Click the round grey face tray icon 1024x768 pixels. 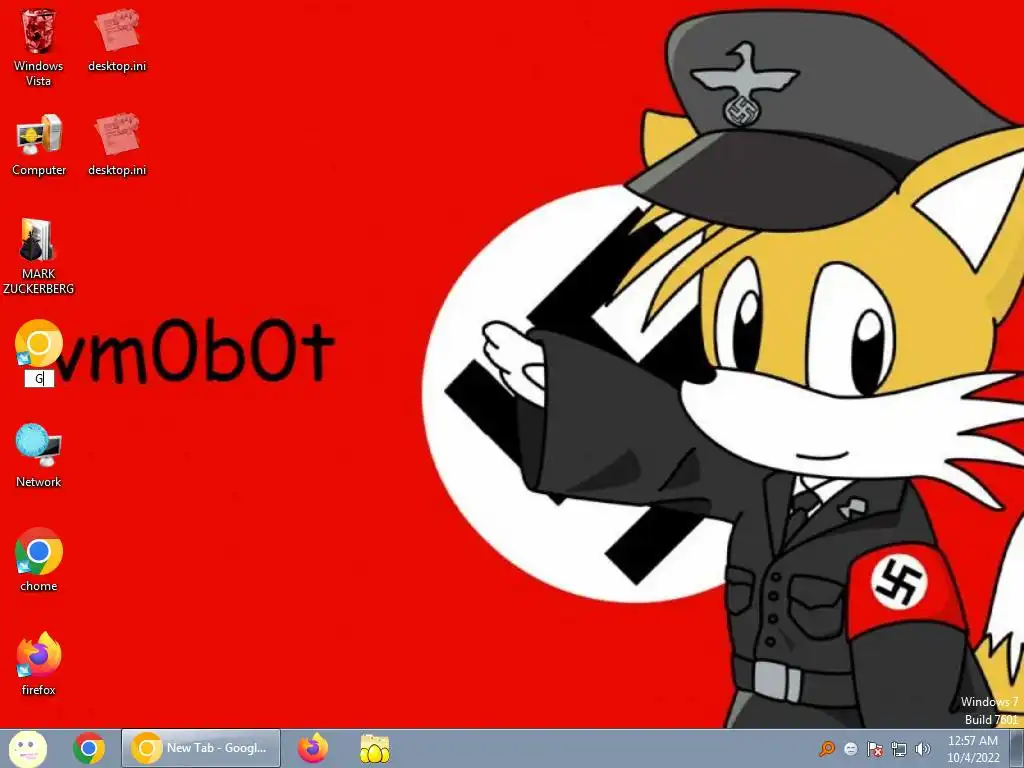(851, 749)
